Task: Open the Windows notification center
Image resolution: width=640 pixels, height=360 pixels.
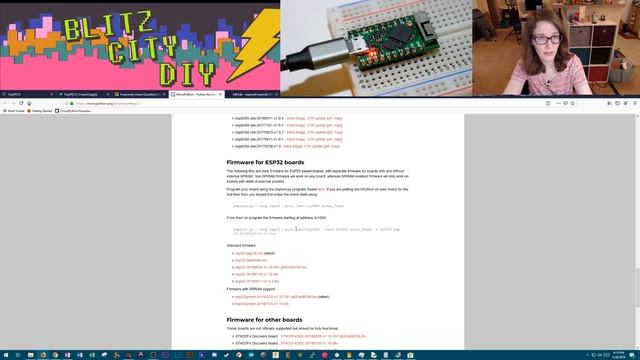Action: [632, 355]
